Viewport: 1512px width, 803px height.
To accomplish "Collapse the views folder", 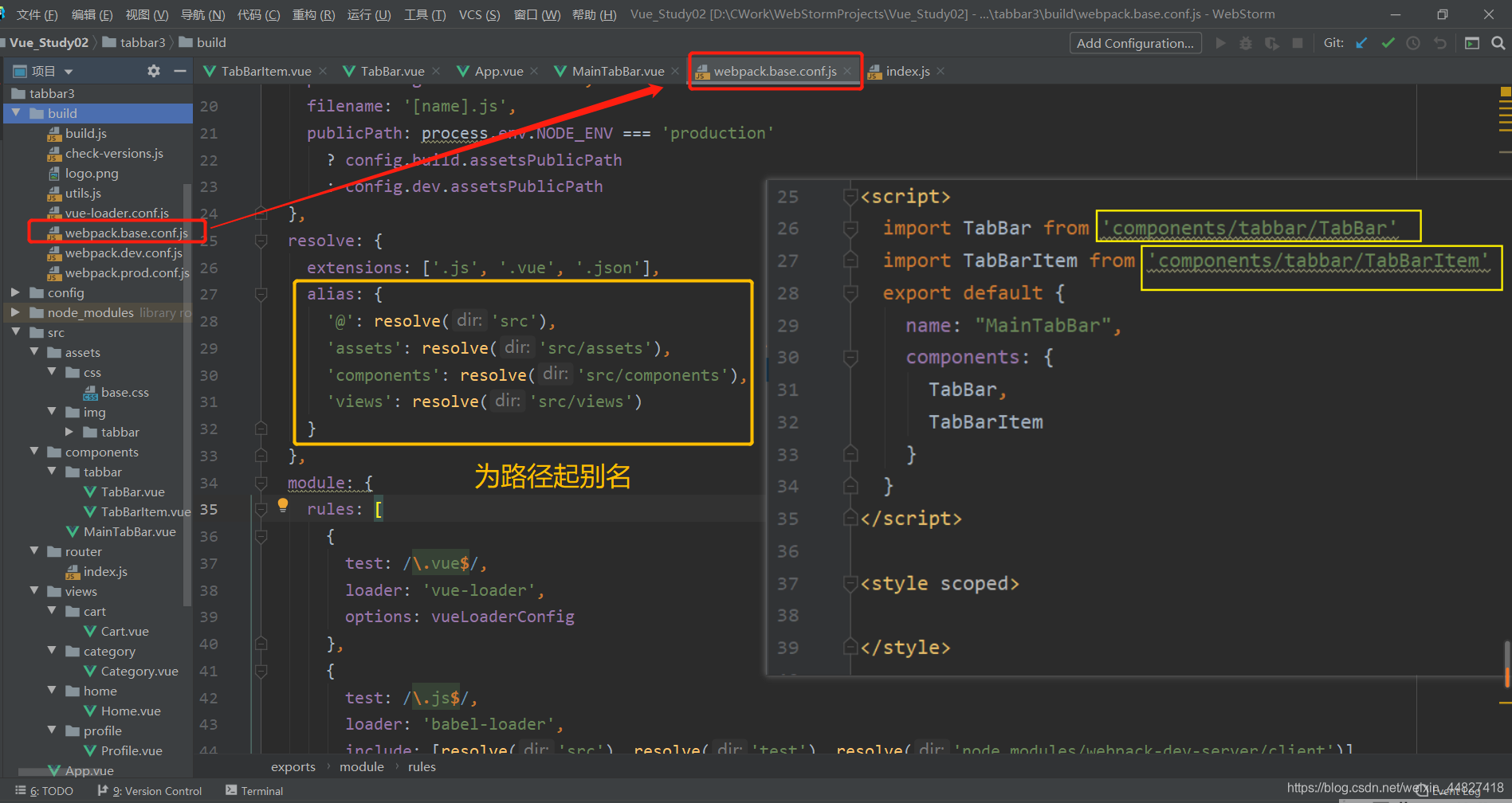I will (x=33, y=591).
